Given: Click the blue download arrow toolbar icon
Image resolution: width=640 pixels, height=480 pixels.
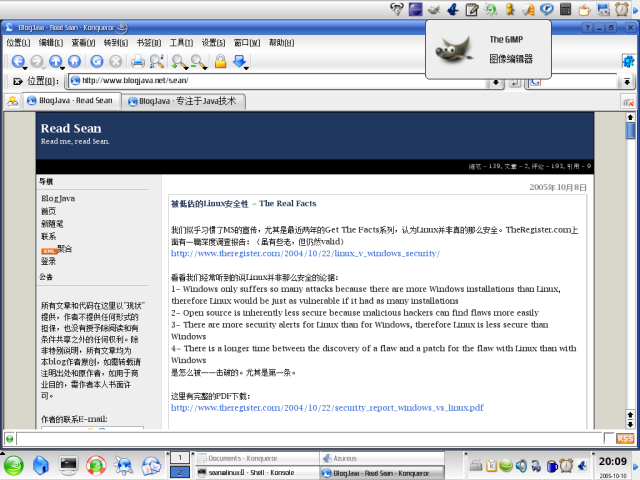Looking at the screenshot, I should pos(240,61).
